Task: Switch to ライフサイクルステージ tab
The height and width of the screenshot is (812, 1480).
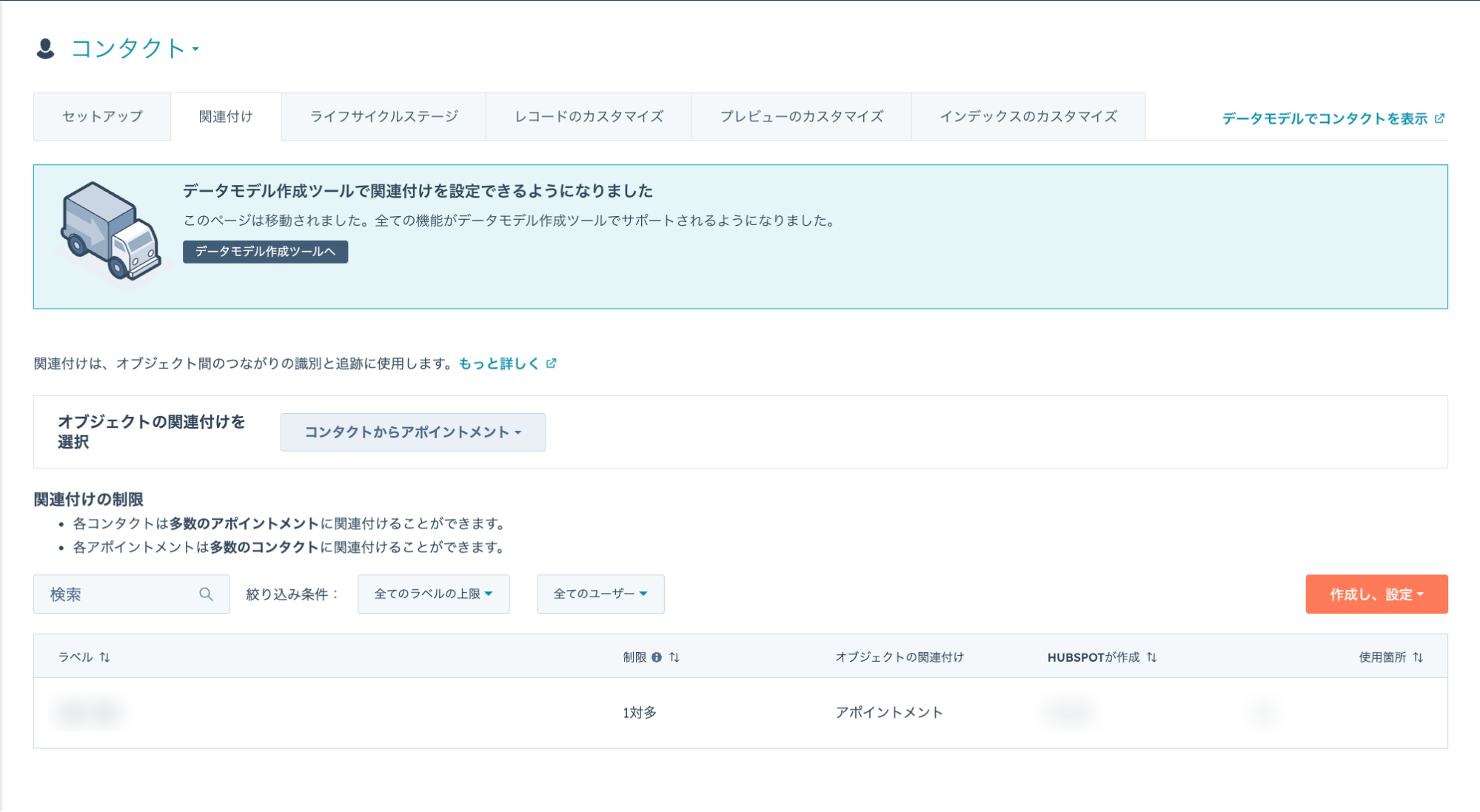Action: pos(384,117)
